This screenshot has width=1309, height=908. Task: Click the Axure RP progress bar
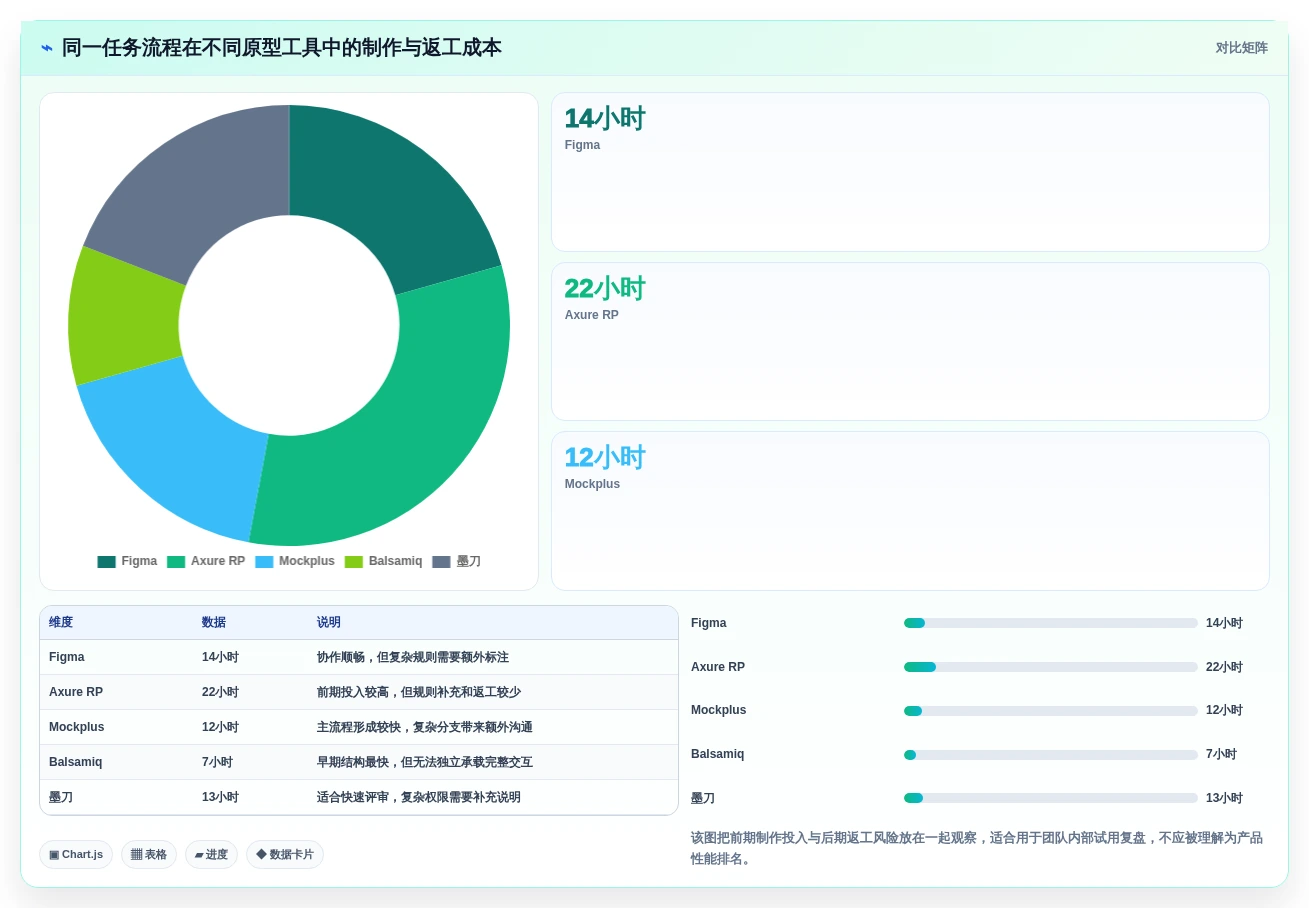pos(1050,667)
